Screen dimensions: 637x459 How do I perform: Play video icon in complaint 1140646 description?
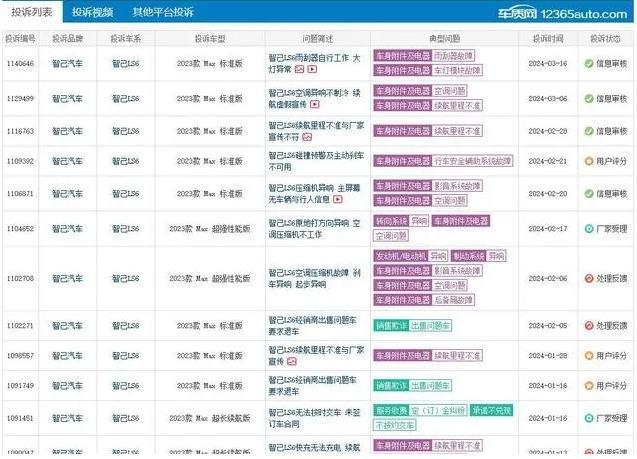[312, 69]
